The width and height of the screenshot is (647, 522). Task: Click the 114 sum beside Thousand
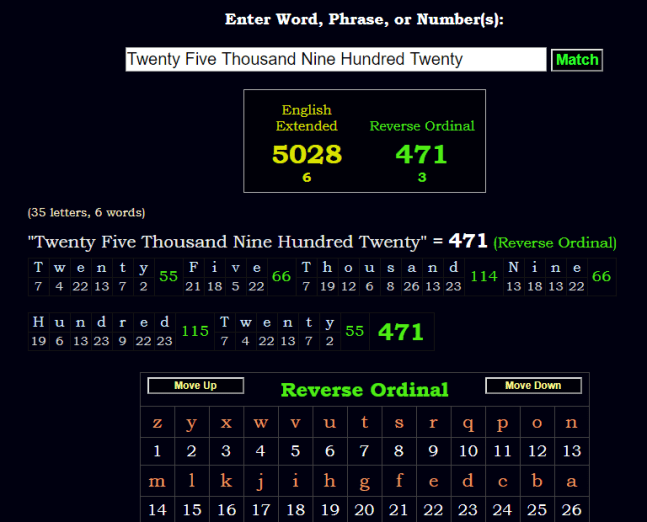click(484, 277)
